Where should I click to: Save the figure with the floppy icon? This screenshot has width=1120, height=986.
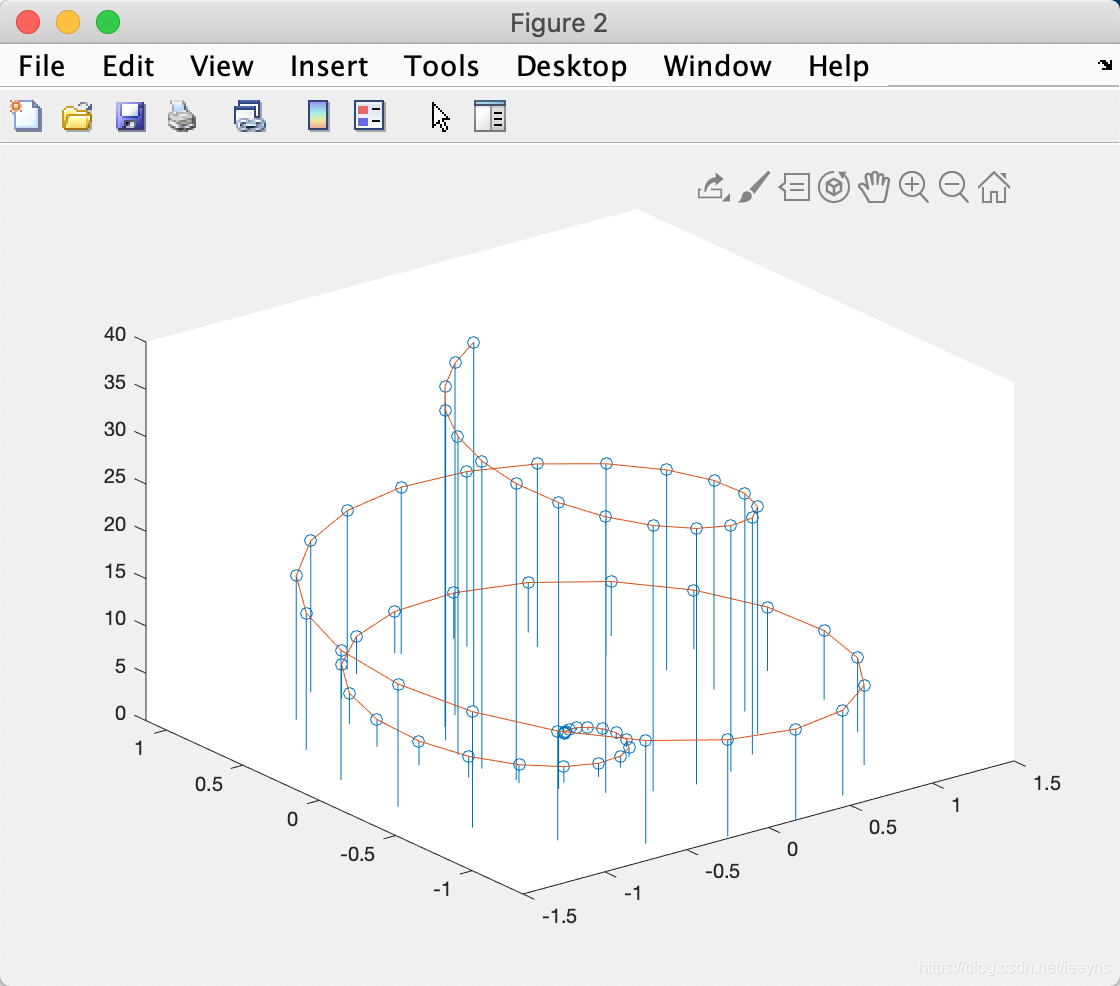click(130, 116)
